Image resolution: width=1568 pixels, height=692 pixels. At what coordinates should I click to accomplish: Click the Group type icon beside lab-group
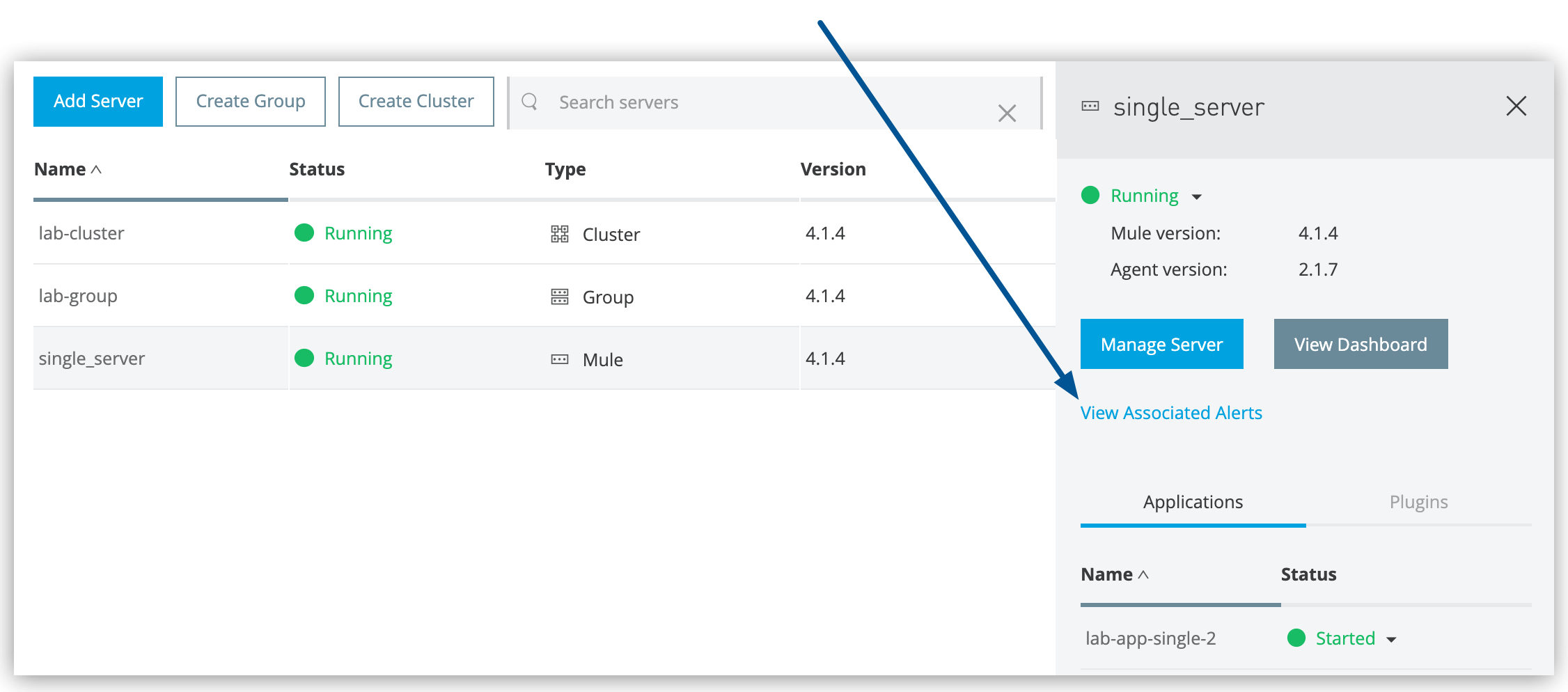click(561, 297)
